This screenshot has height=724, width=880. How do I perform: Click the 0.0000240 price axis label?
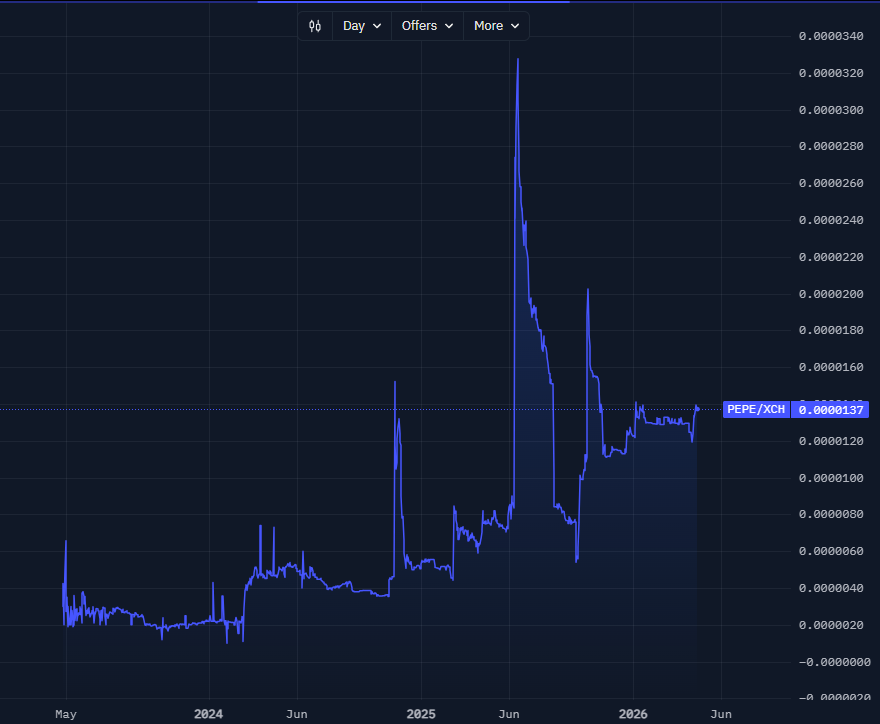tap(831, 221)
